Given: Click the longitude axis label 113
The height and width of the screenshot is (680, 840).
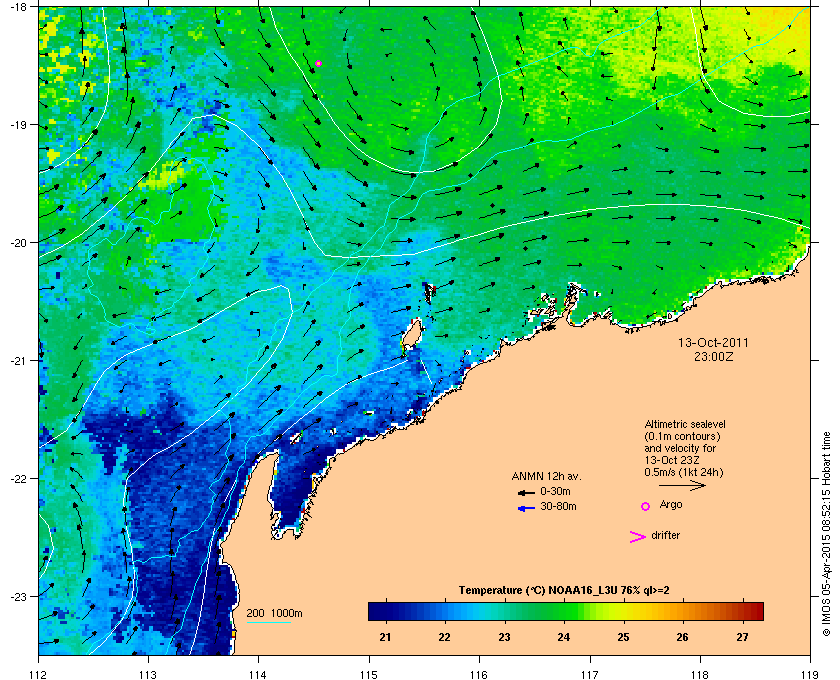Looking at the screenshot, I should [x=148, y=675].
